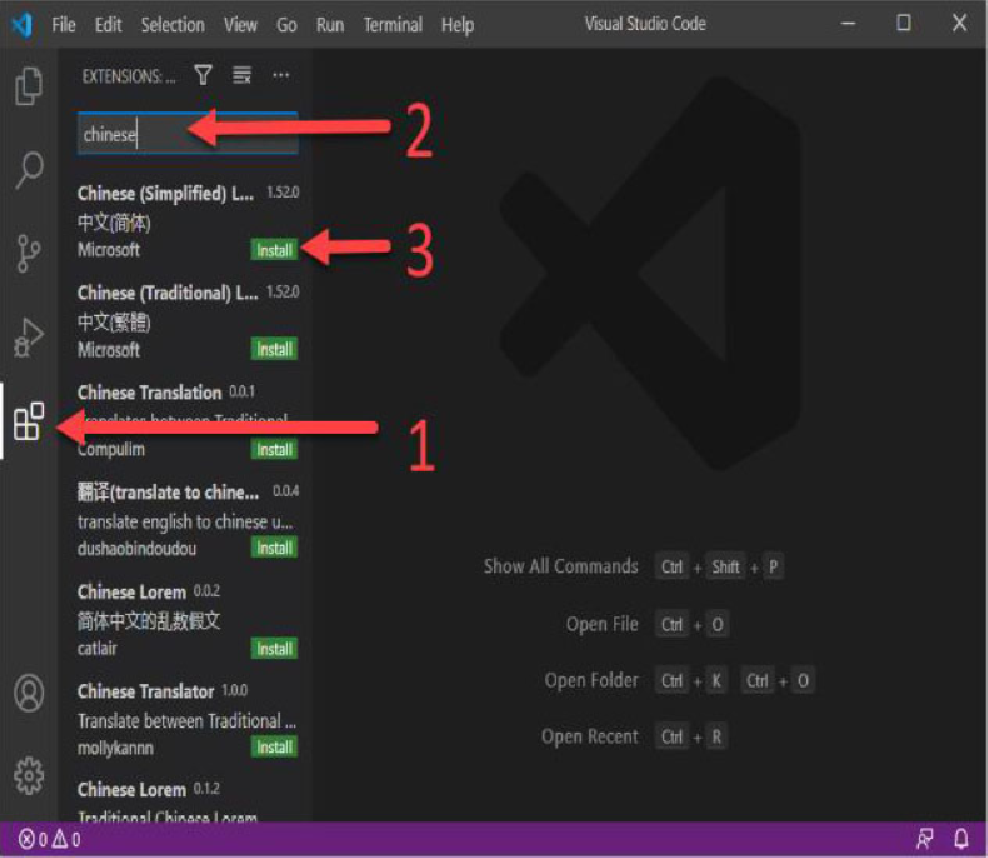This screenshot has height=858, width=988.
Task: Open the feedback icon in status bar
Action: (924, 839)
